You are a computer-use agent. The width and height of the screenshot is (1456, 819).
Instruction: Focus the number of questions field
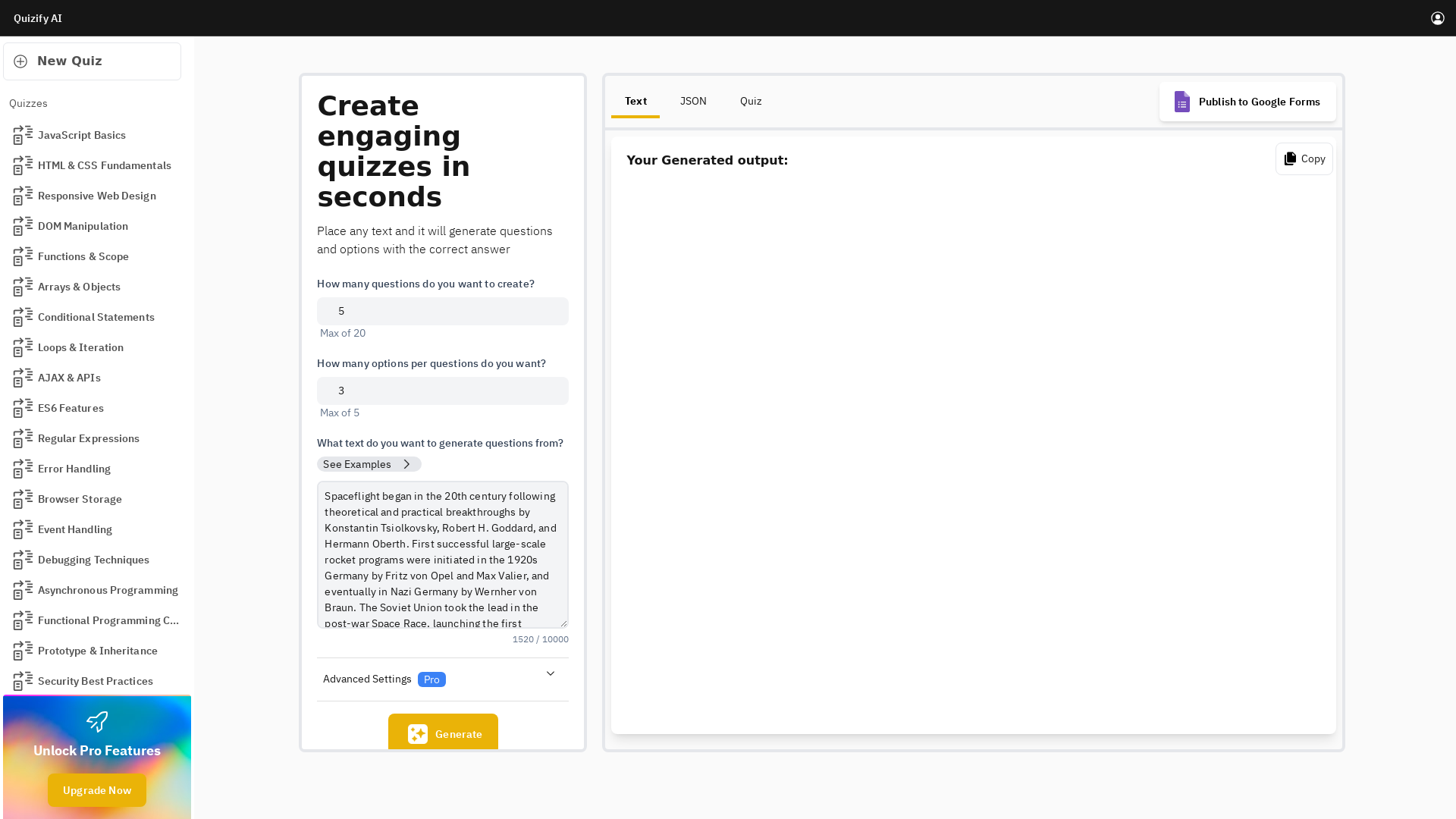(x=443, y=311)
